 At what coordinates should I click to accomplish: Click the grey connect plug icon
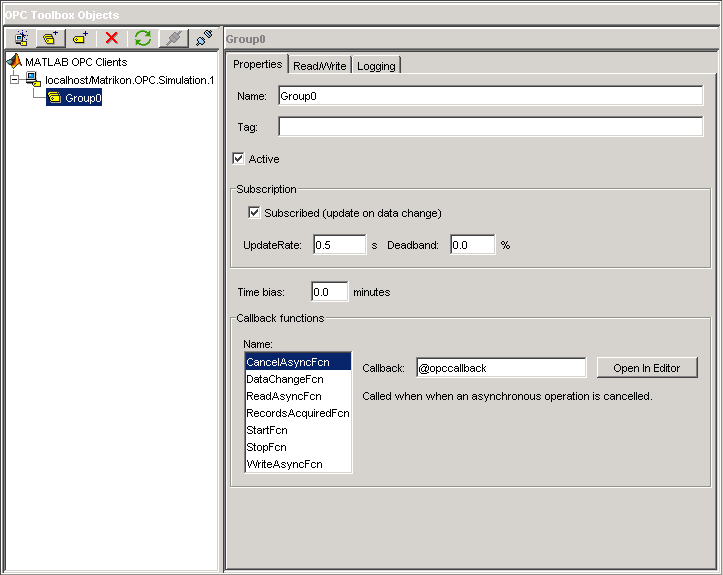point(174,38)
